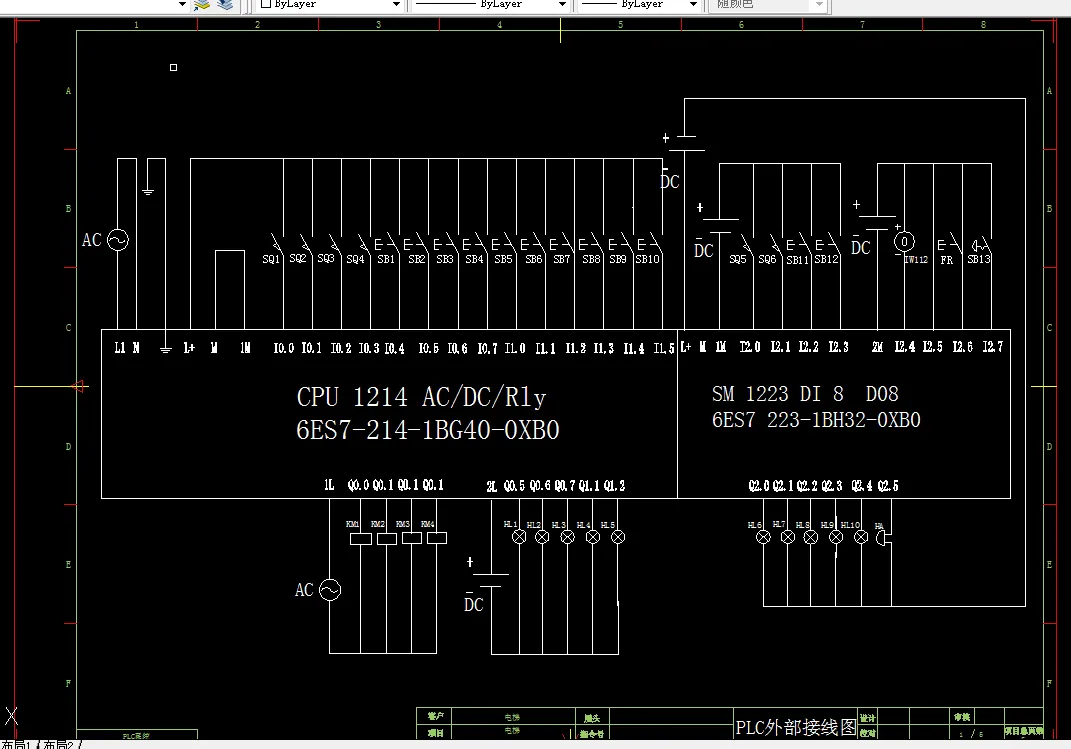Select the 2L output common label
This screenshot has height=749, width=1071.
(x=492, y=486)
